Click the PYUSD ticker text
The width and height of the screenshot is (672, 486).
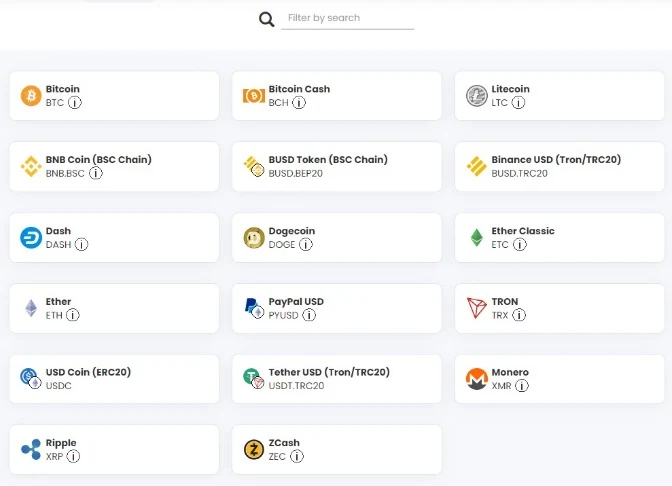pos(283,315)
